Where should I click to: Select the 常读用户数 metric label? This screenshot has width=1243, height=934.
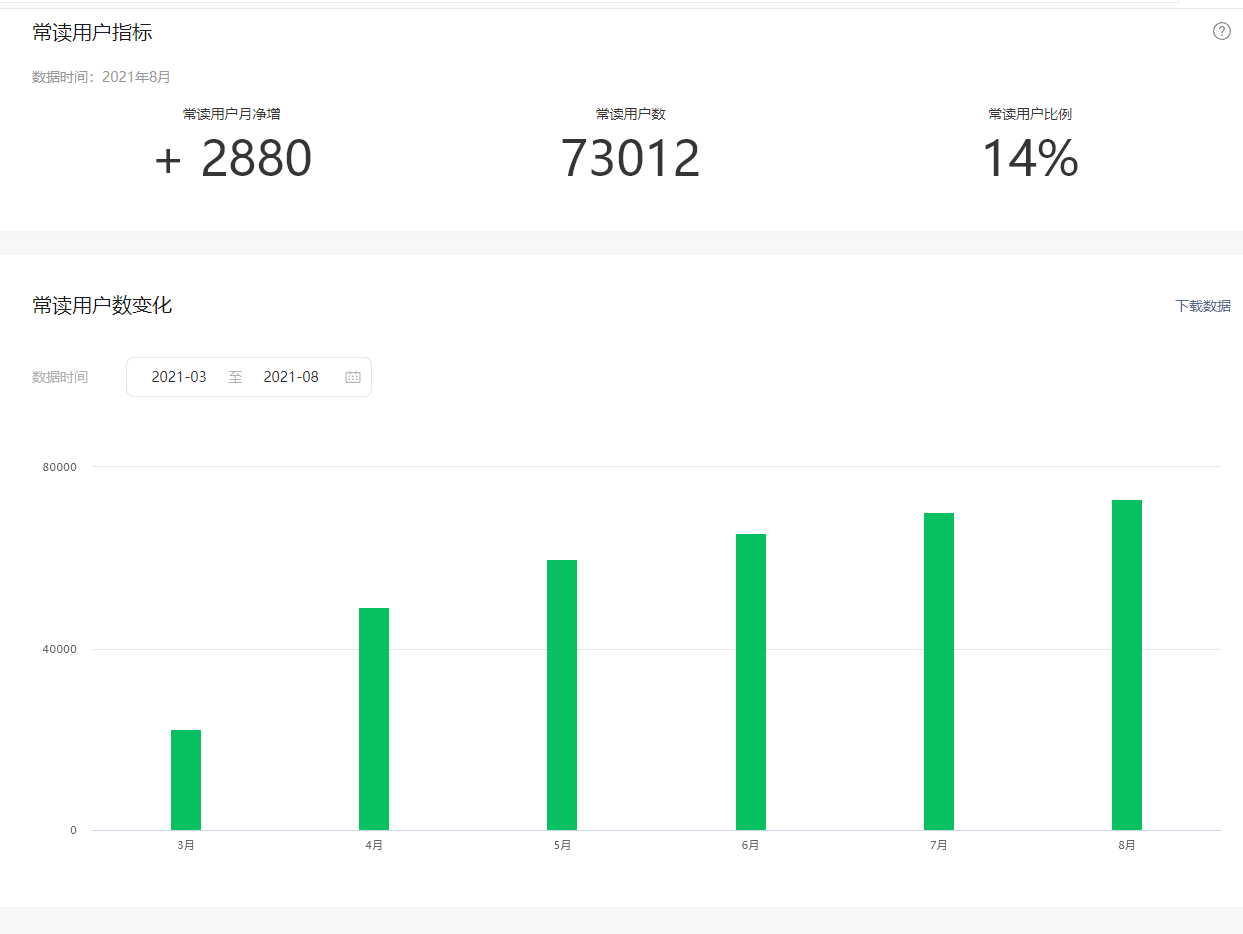click(630, 114)
